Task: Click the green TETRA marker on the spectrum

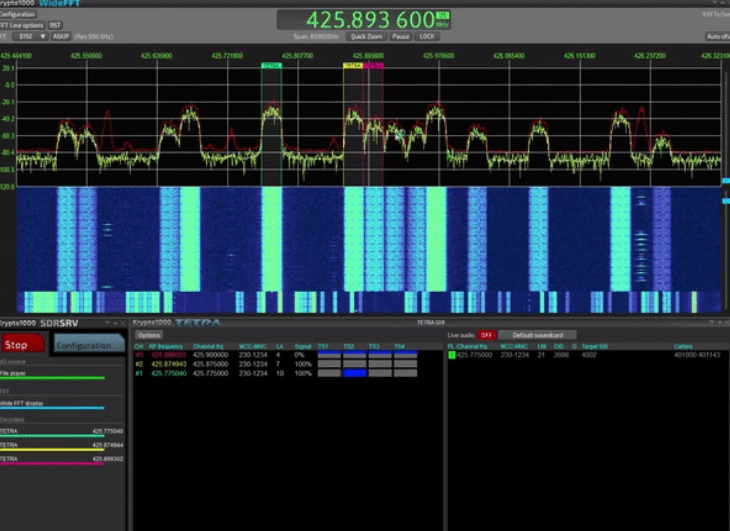Action: (x=271, y=65)
